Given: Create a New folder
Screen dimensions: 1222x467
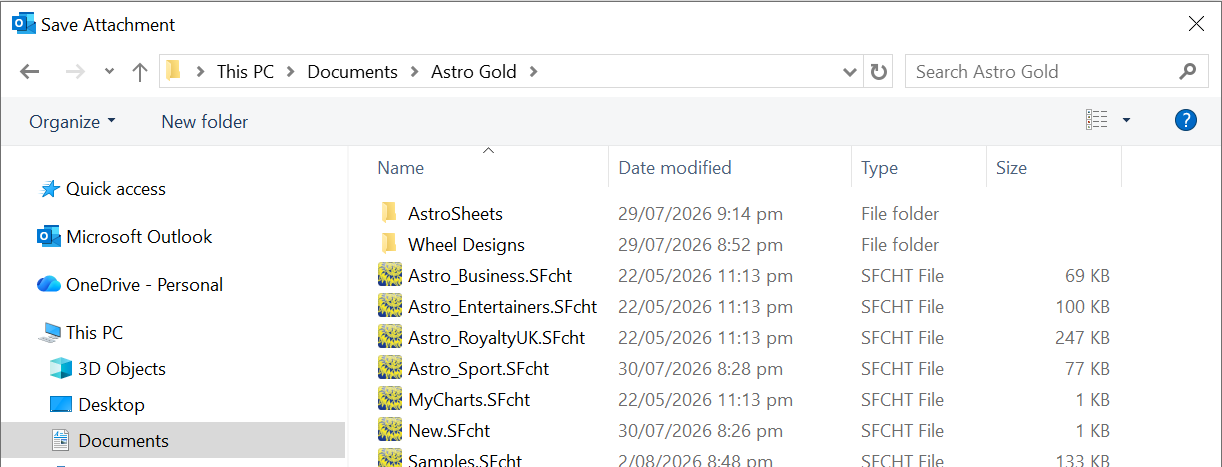Looking at the screenshot, I should 205,121.
